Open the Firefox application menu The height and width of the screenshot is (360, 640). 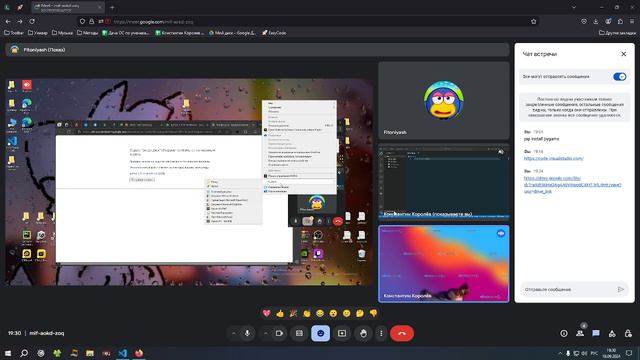point(632,21)
